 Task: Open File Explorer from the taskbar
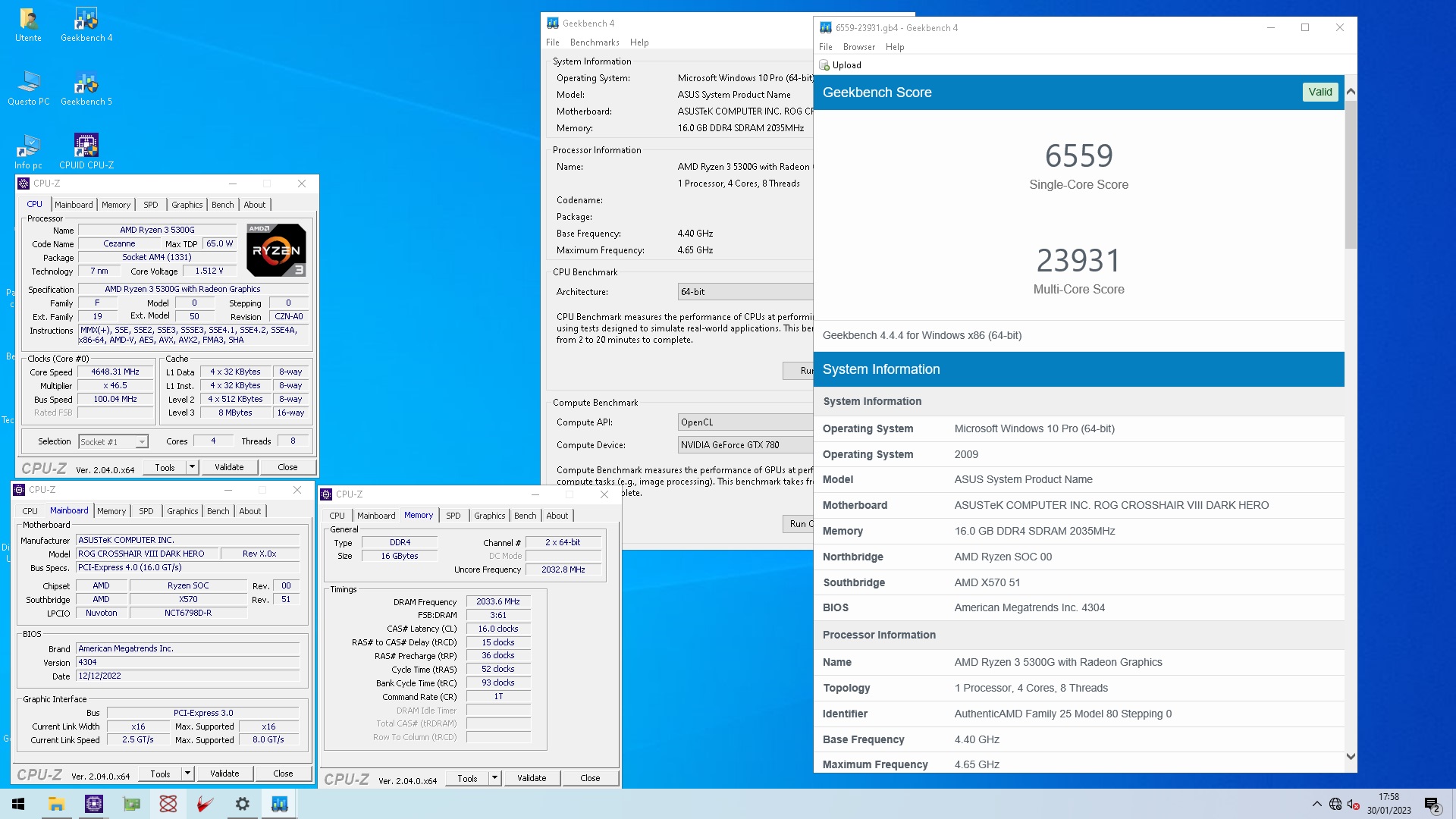[56, 804]
